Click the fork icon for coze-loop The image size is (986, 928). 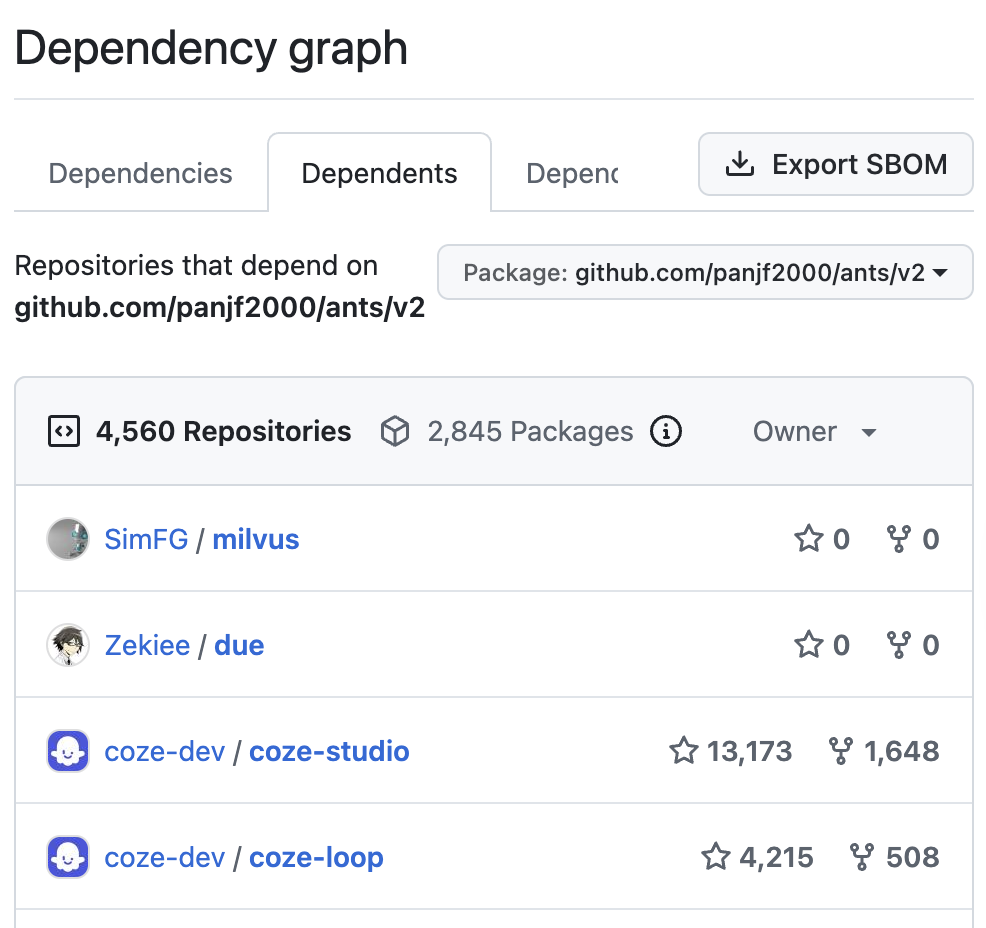[862, 858]
